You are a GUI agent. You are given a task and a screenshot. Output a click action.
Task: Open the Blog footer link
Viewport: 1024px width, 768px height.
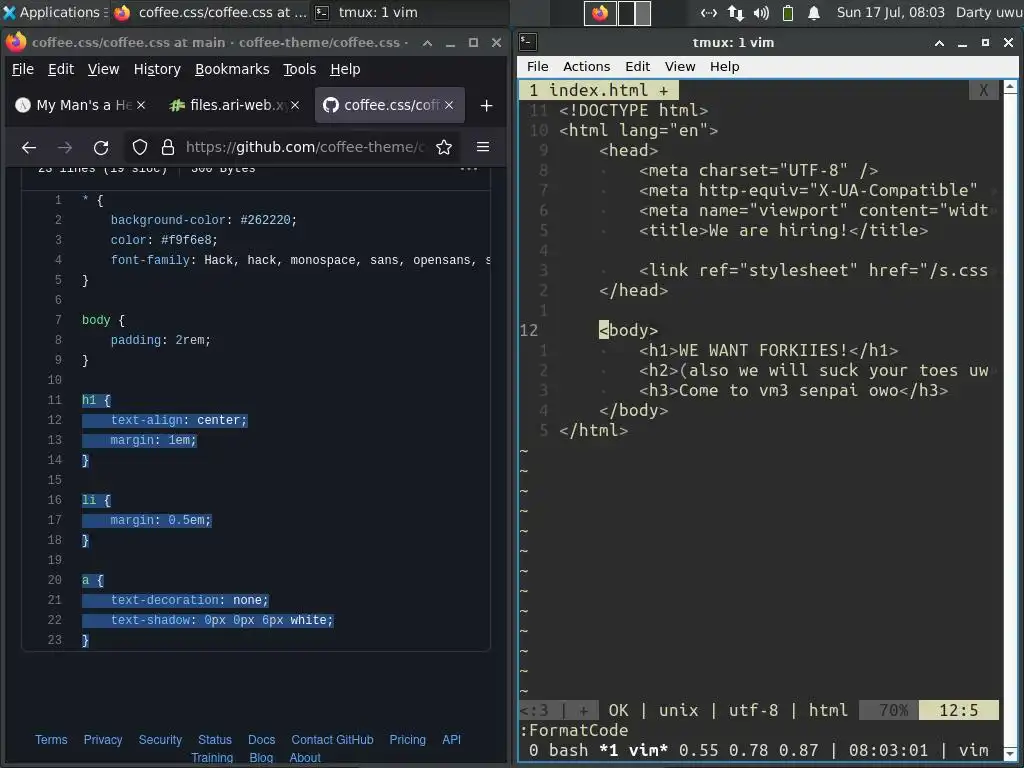261,758
